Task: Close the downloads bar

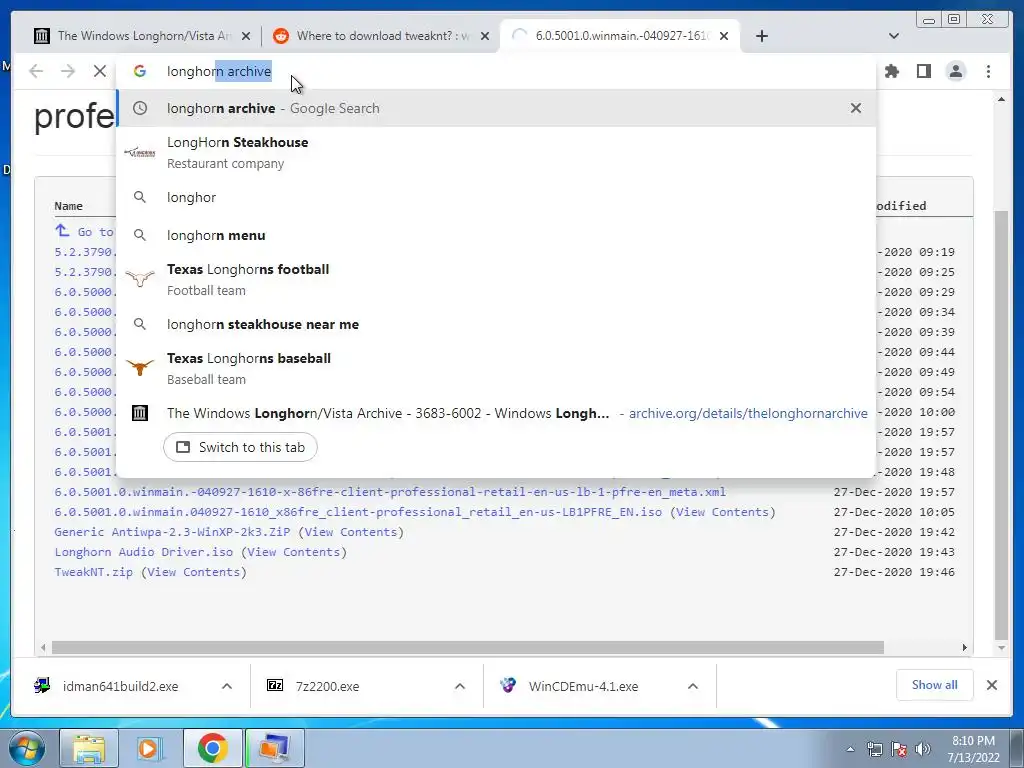Action: pos(991,685)
